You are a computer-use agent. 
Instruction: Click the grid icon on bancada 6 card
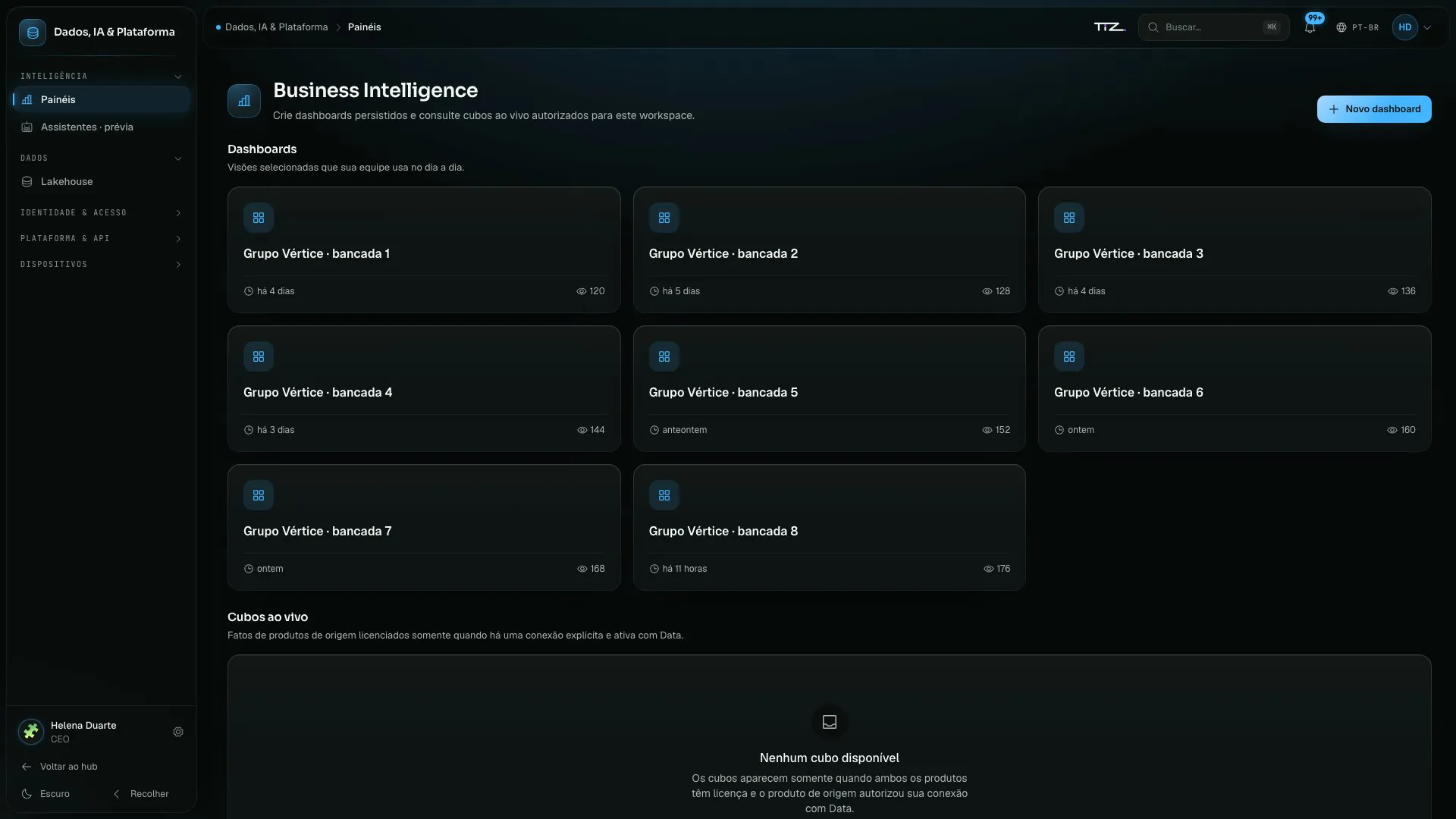point(1069,357)
